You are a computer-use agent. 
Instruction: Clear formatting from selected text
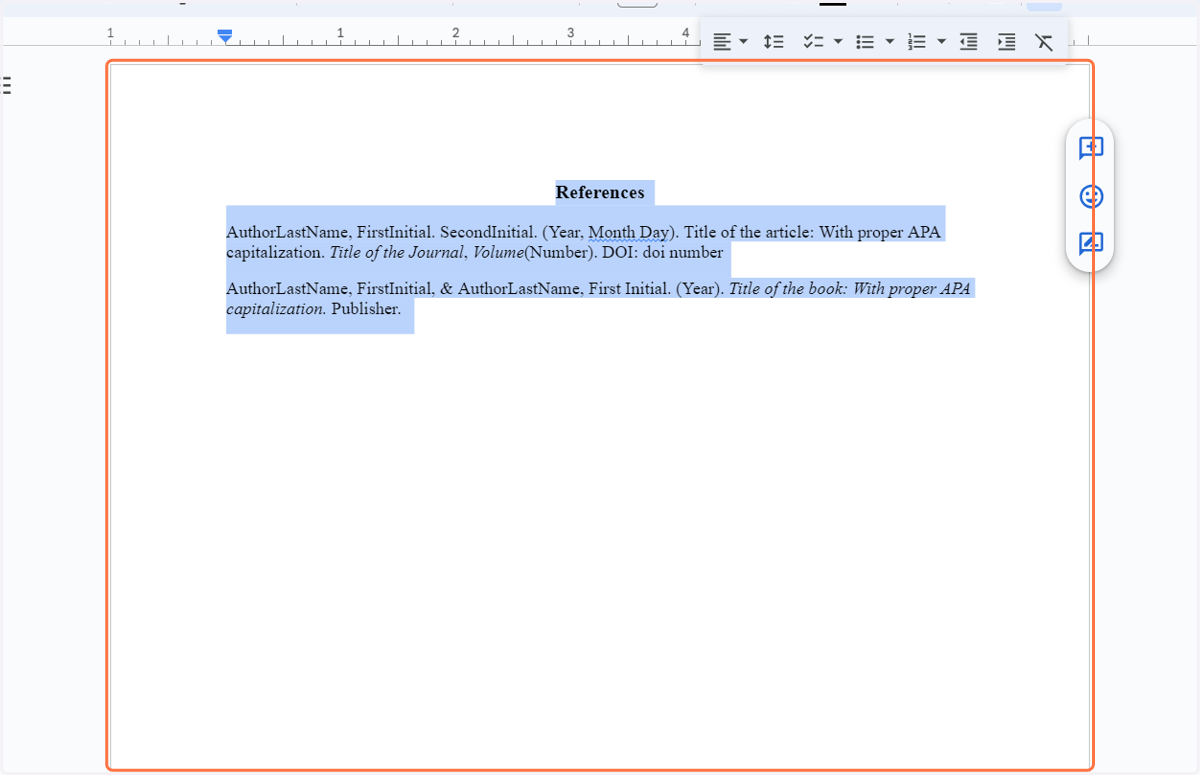[1044, 42]
